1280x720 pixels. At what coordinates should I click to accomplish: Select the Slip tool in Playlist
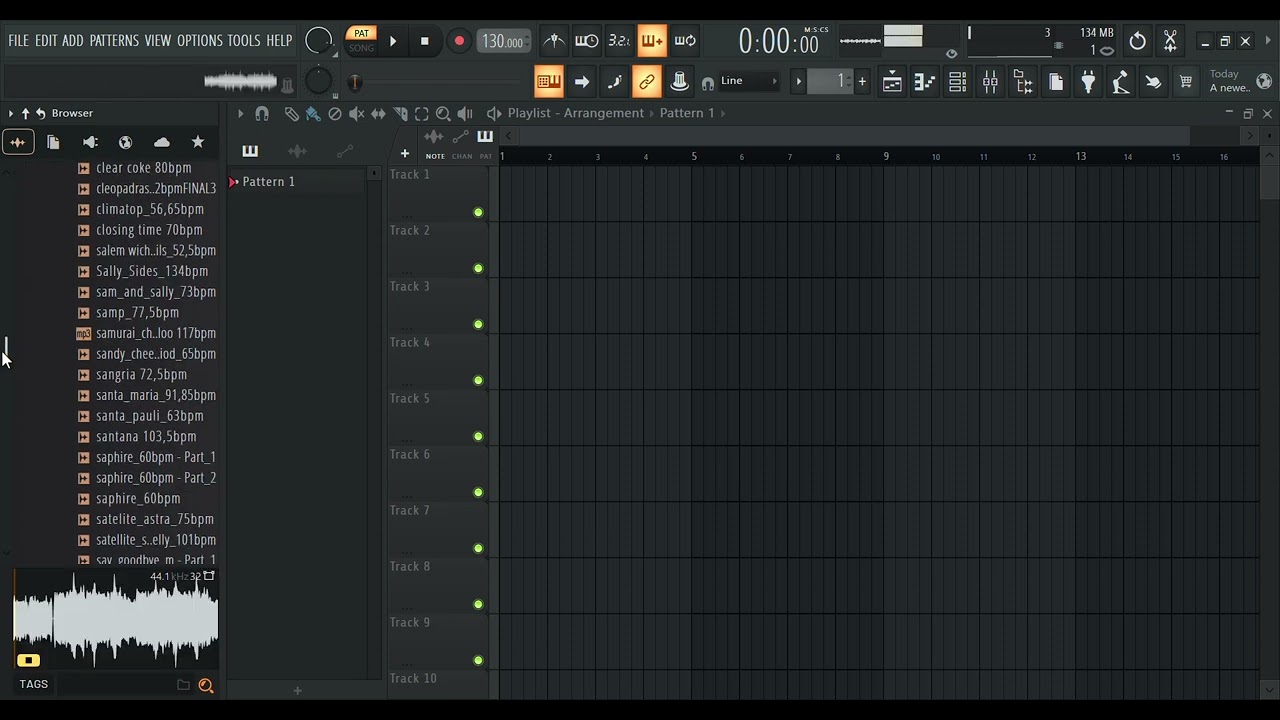click(x=378, y=114)
